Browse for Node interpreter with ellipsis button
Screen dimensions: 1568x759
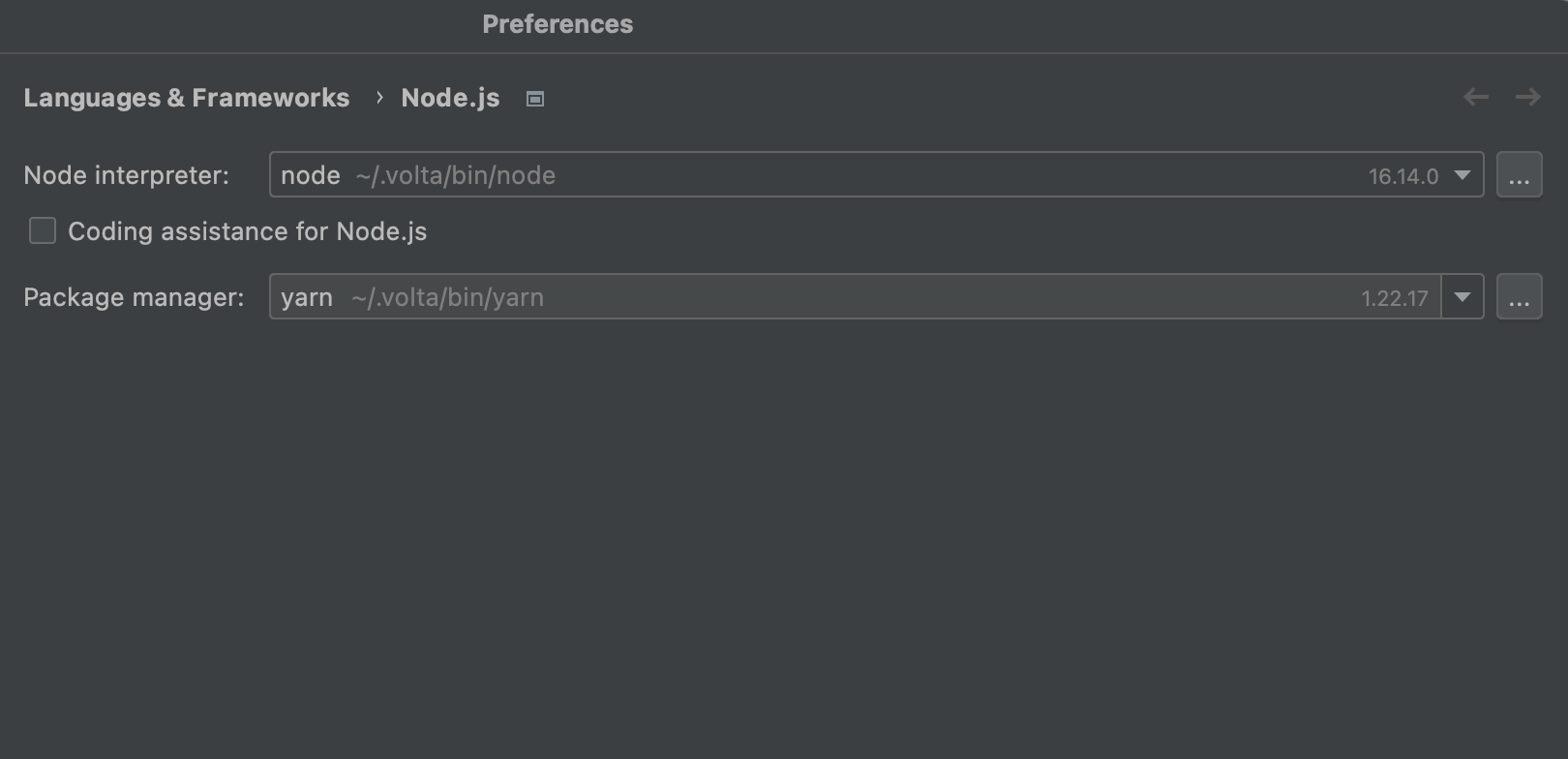pyautogui.click(x=1519, y=175)
